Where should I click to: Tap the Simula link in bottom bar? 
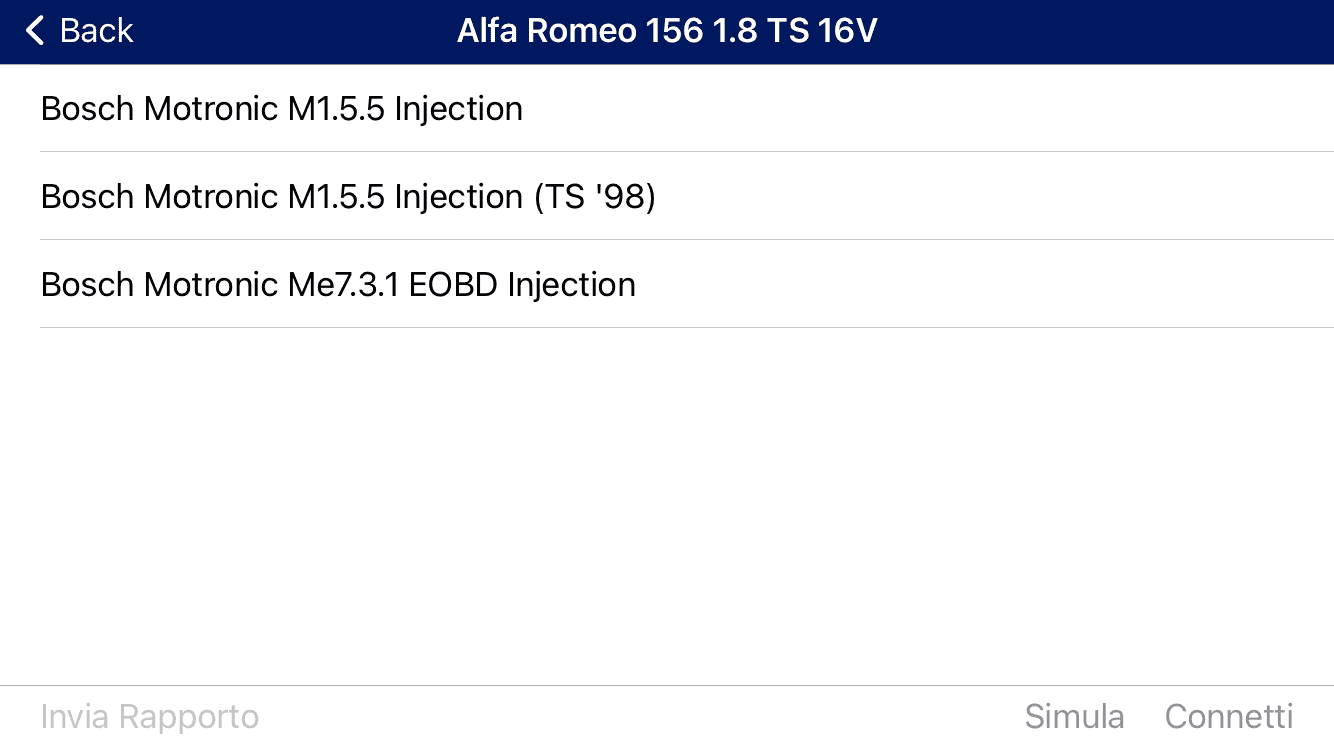[x=1074, y=716]
